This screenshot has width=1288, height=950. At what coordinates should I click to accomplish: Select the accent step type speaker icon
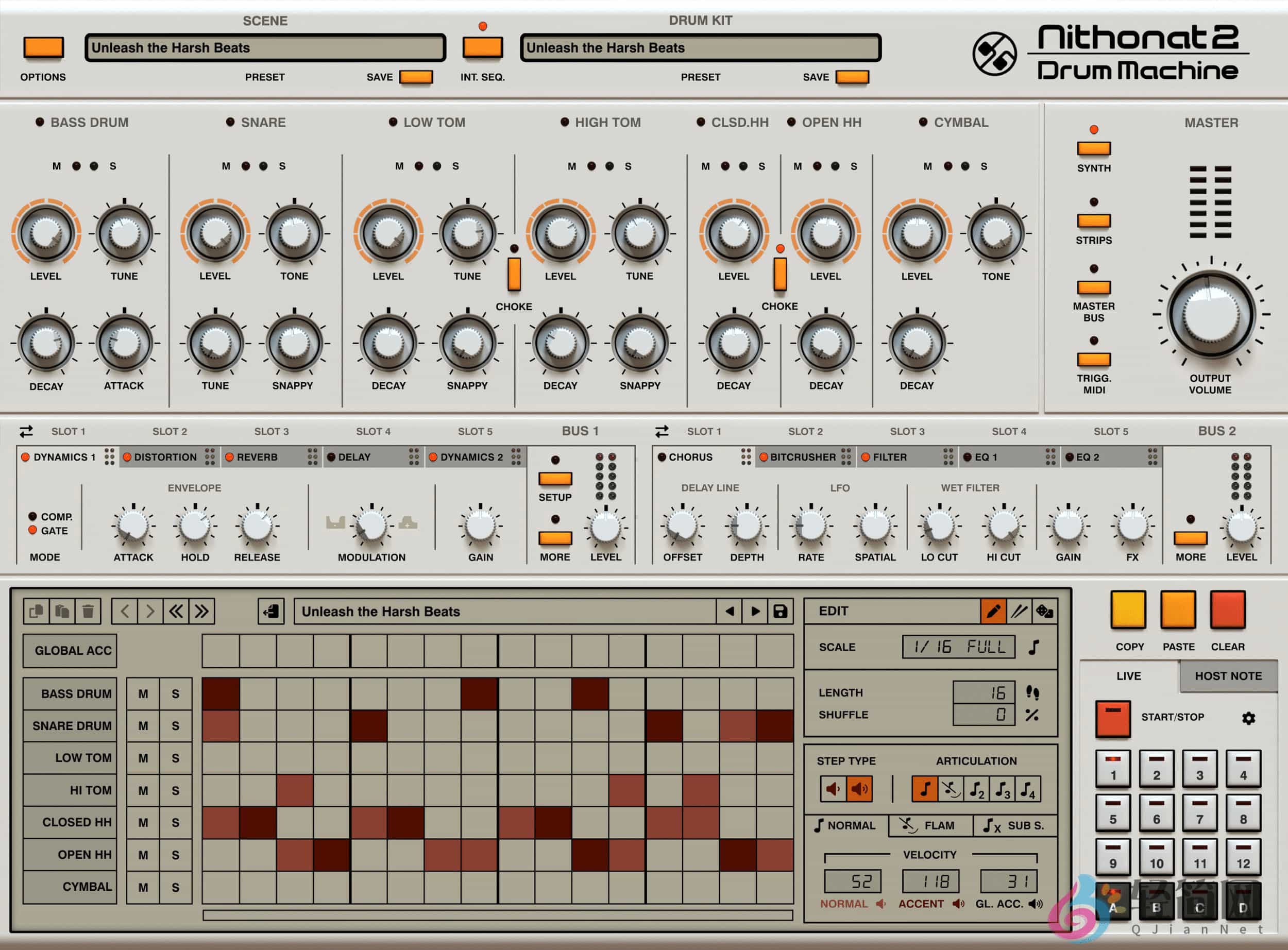coord(859,789)
